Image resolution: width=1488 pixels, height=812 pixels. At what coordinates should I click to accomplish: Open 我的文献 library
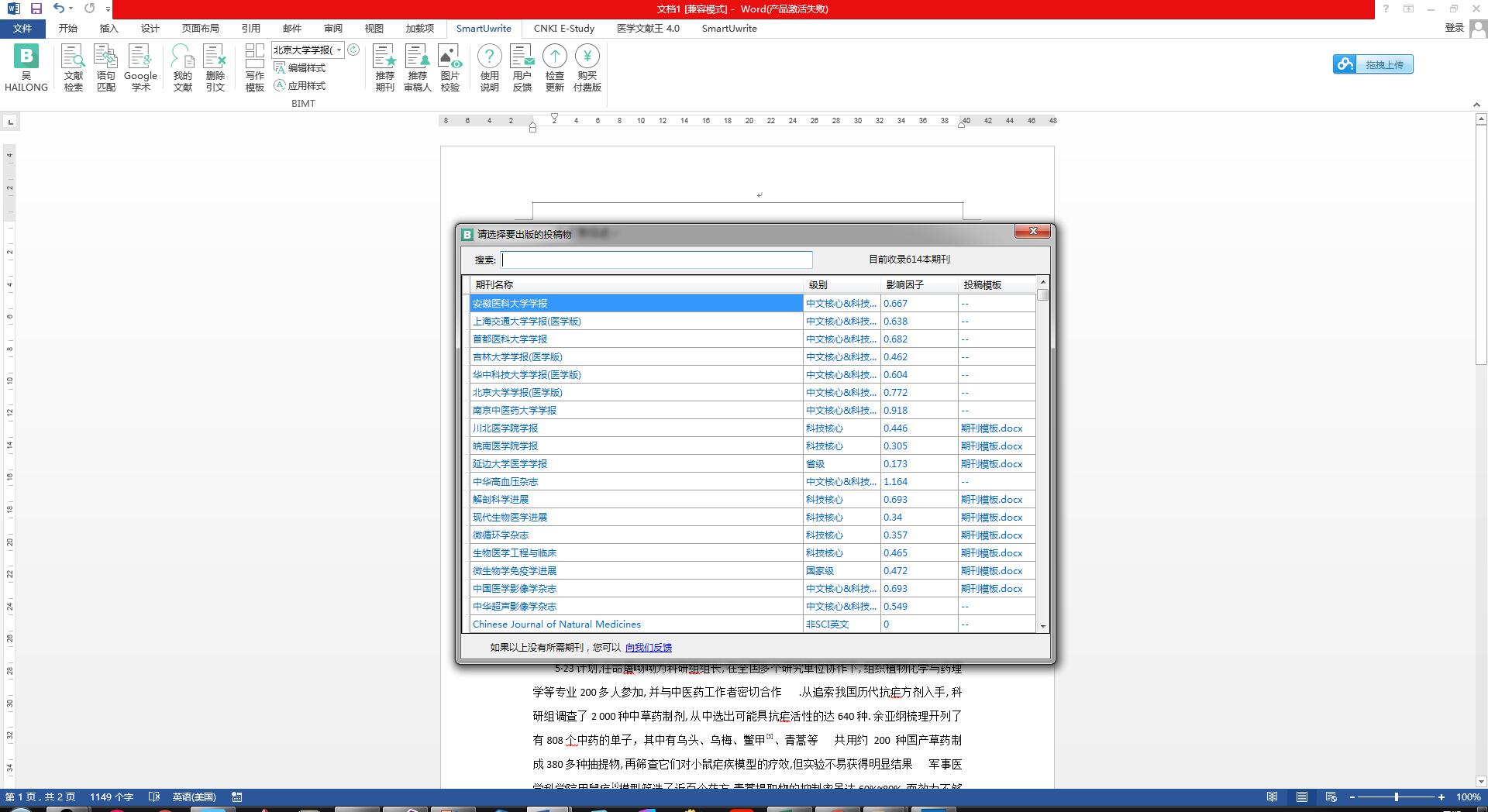point(183,67)
